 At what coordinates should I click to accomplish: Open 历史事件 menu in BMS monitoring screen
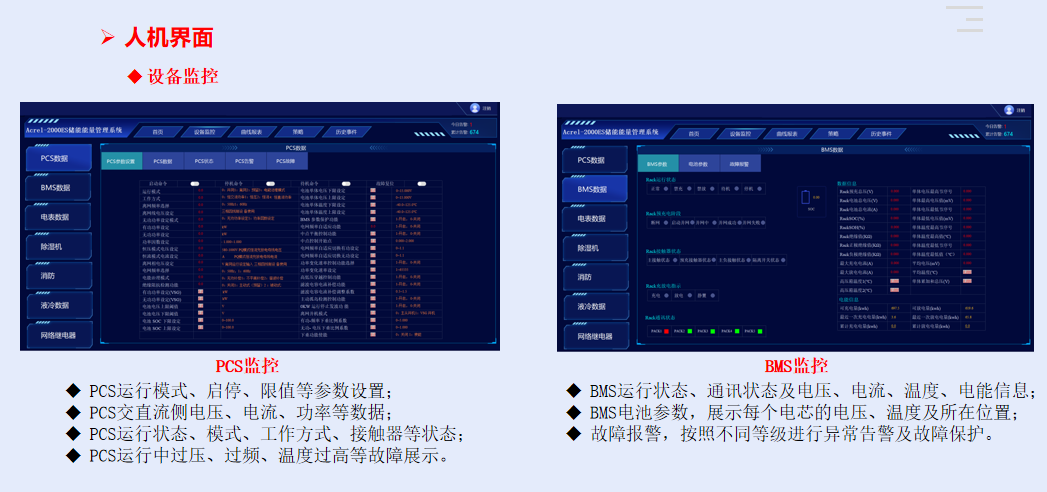click(x=881, y=132)
